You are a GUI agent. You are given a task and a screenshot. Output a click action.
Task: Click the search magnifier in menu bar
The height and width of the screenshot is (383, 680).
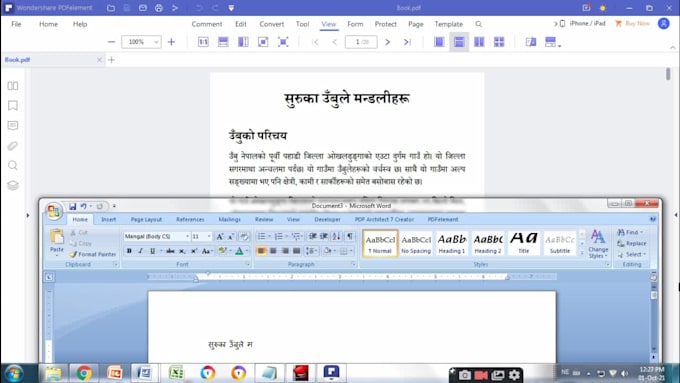point(478,24)
